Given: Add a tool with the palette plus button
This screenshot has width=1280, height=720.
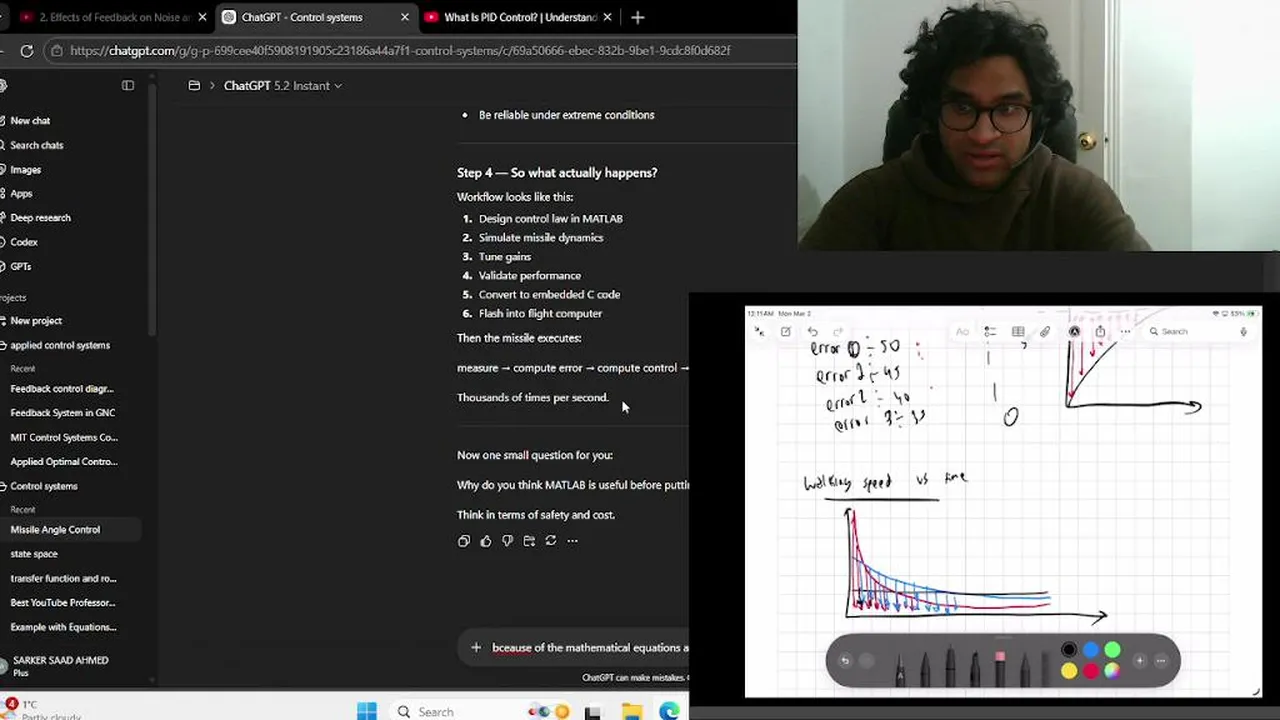Looking at the screenshot, I should click(1139, 660).
